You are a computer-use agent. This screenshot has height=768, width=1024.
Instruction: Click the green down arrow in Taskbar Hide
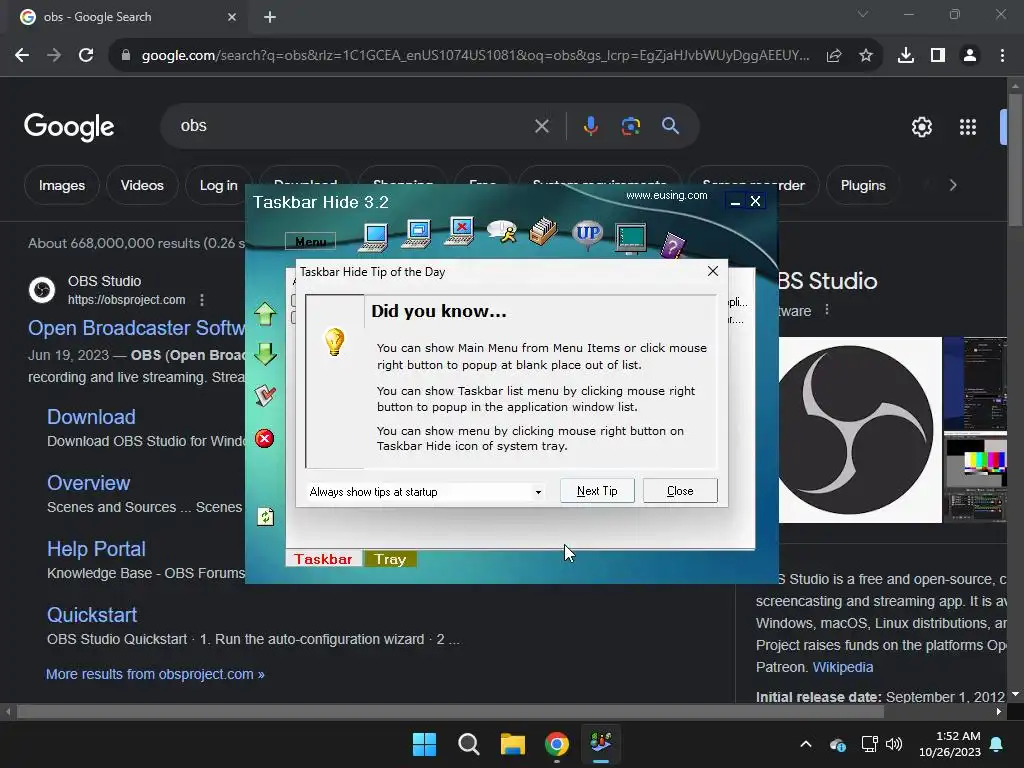coord(265,353)
